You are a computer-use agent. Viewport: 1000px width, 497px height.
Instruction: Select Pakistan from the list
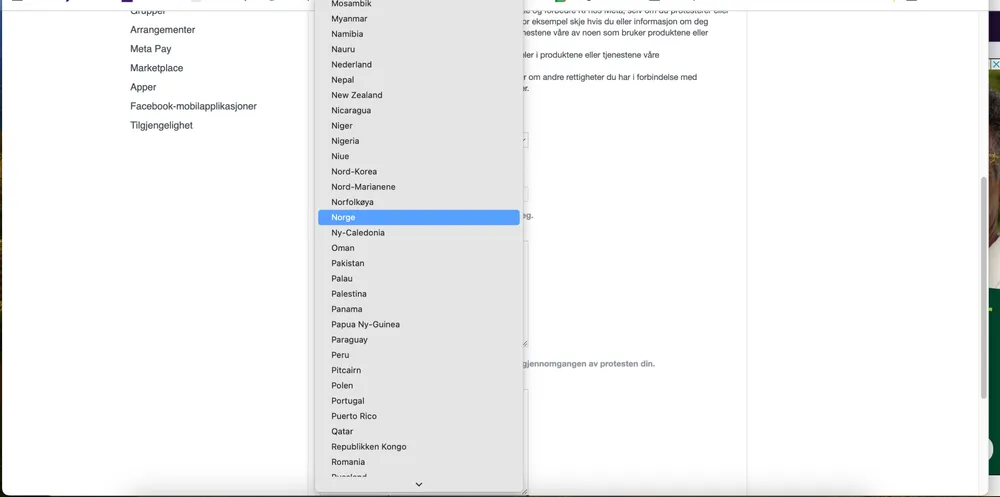348,263
